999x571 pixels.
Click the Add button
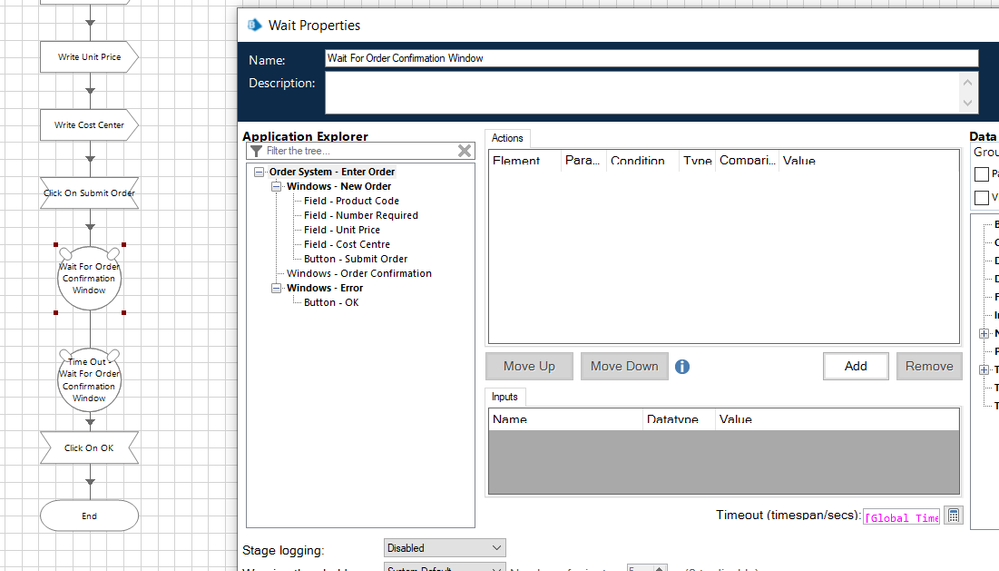pos(855,366)
